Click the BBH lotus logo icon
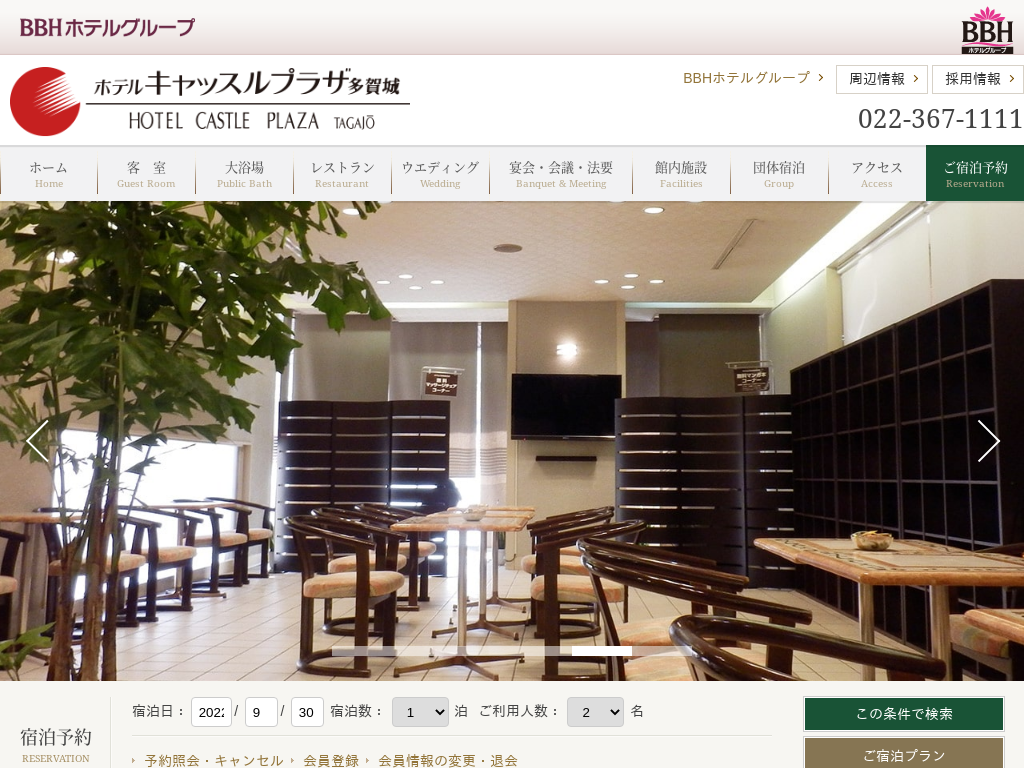Screen dimensions: 1024x768 [x=987, y=30]
